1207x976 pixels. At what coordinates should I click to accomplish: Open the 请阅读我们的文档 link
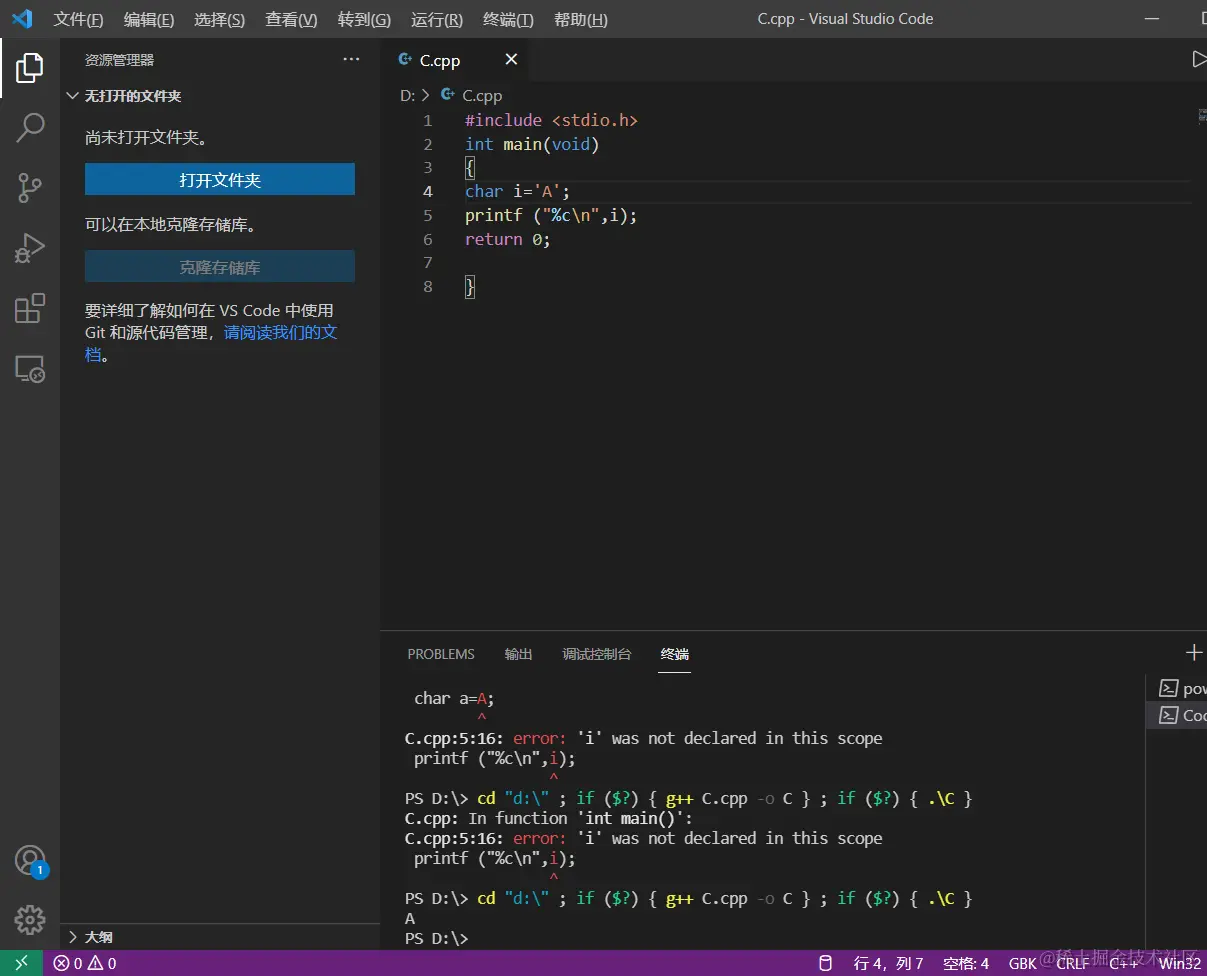pos(280,332)
